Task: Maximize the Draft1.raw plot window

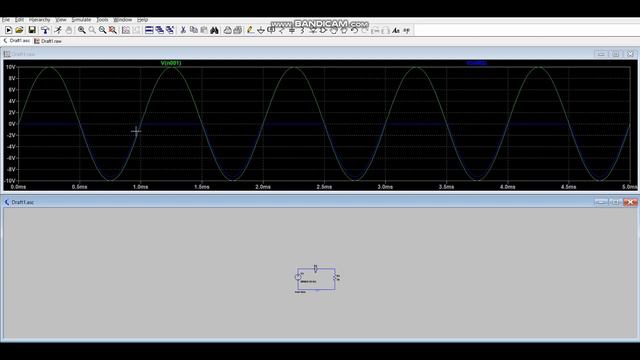Action: [616, 54]
